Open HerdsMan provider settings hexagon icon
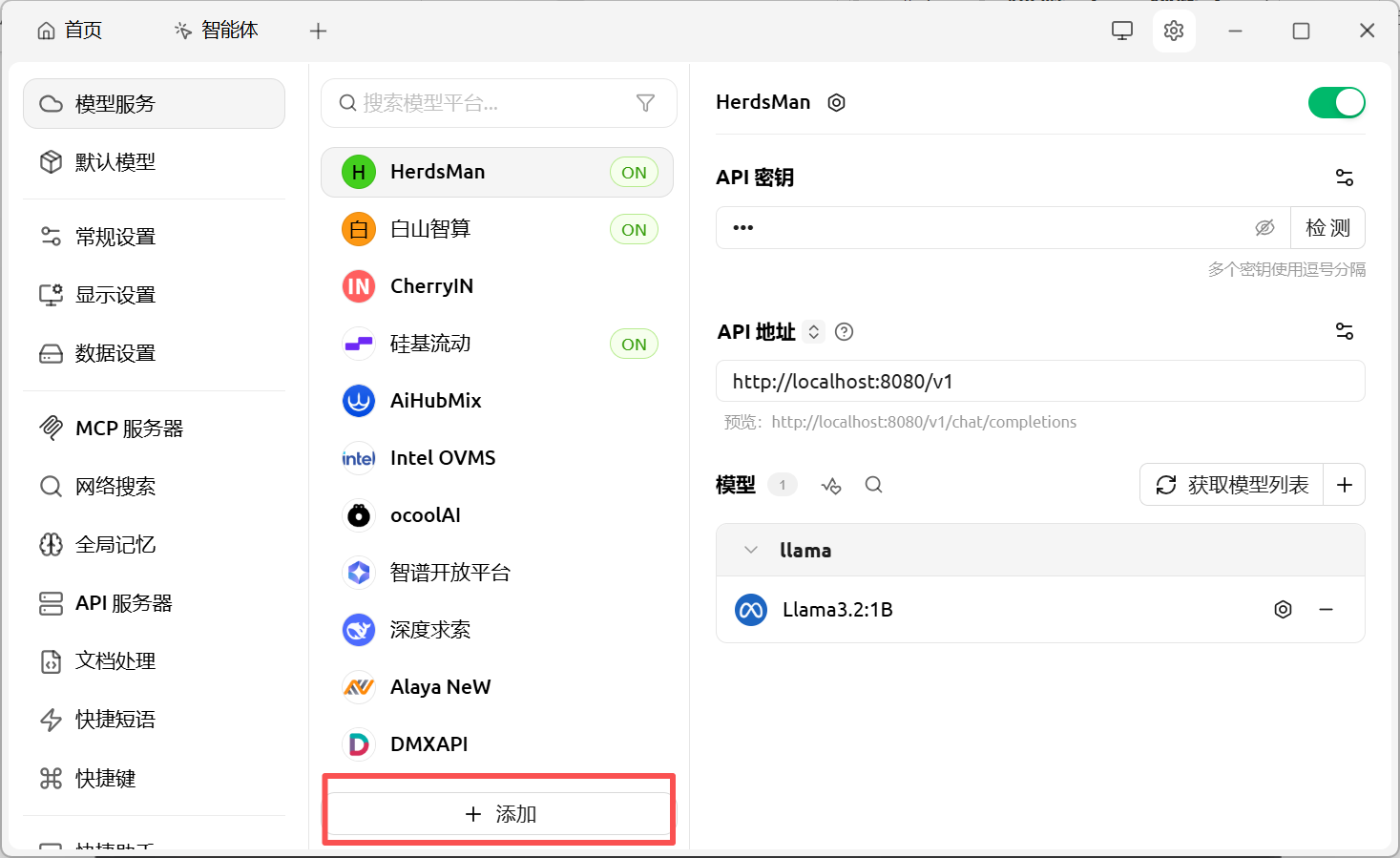Image resolution: width=1400 pixels, height=858 pixels. click(x=836, y=103)
